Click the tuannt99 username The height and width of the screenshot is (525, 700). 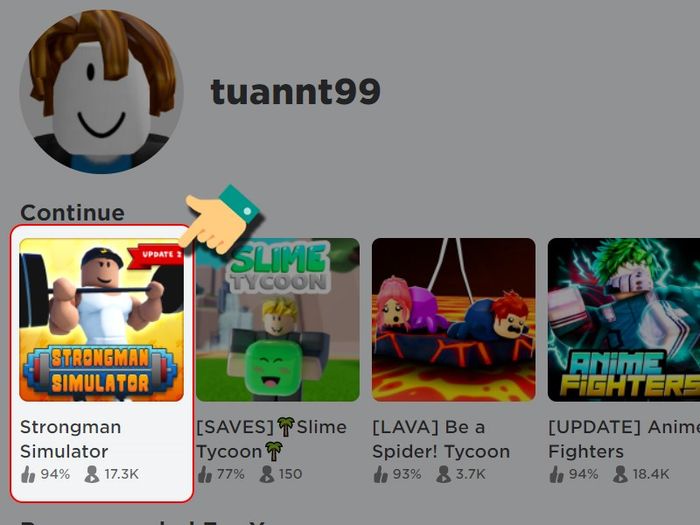point(296,91)
